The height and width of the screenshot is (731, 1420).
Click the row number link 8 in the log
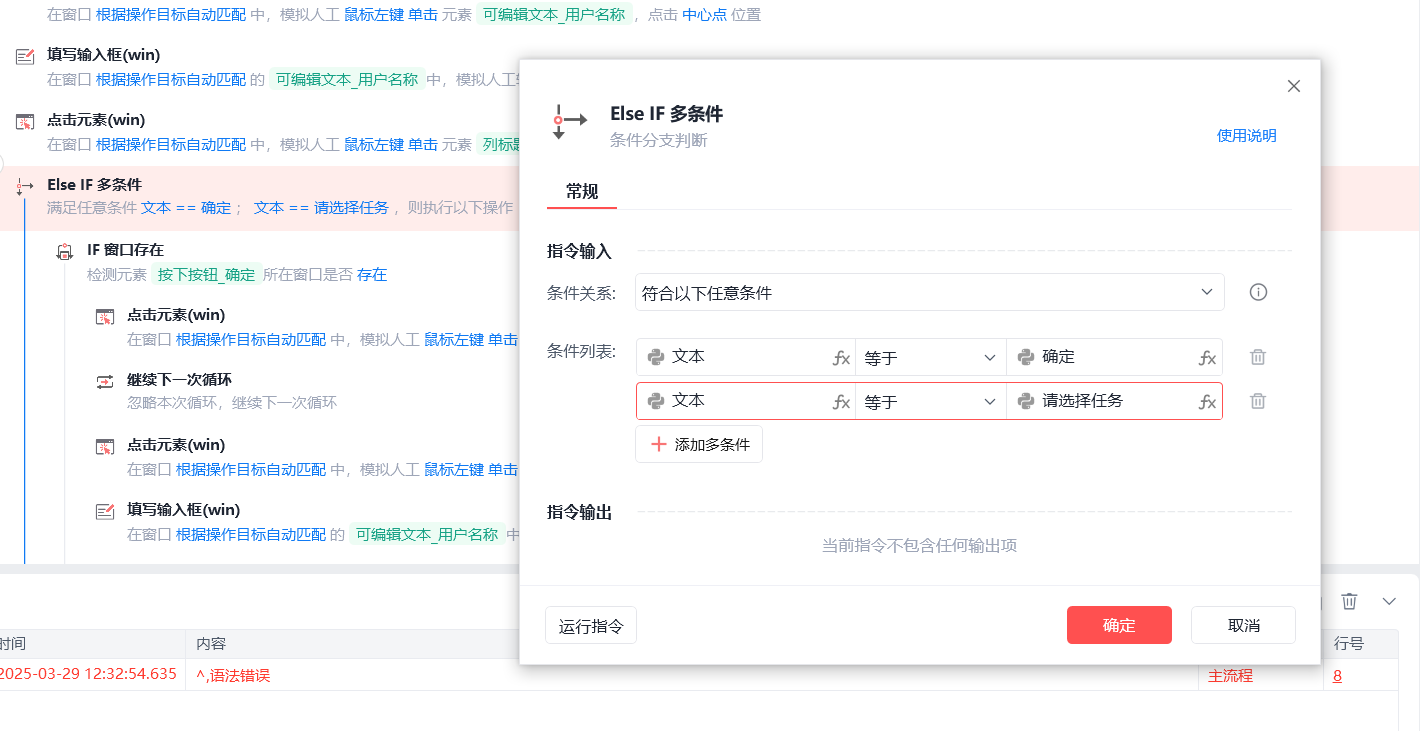tap(1337, 676)
